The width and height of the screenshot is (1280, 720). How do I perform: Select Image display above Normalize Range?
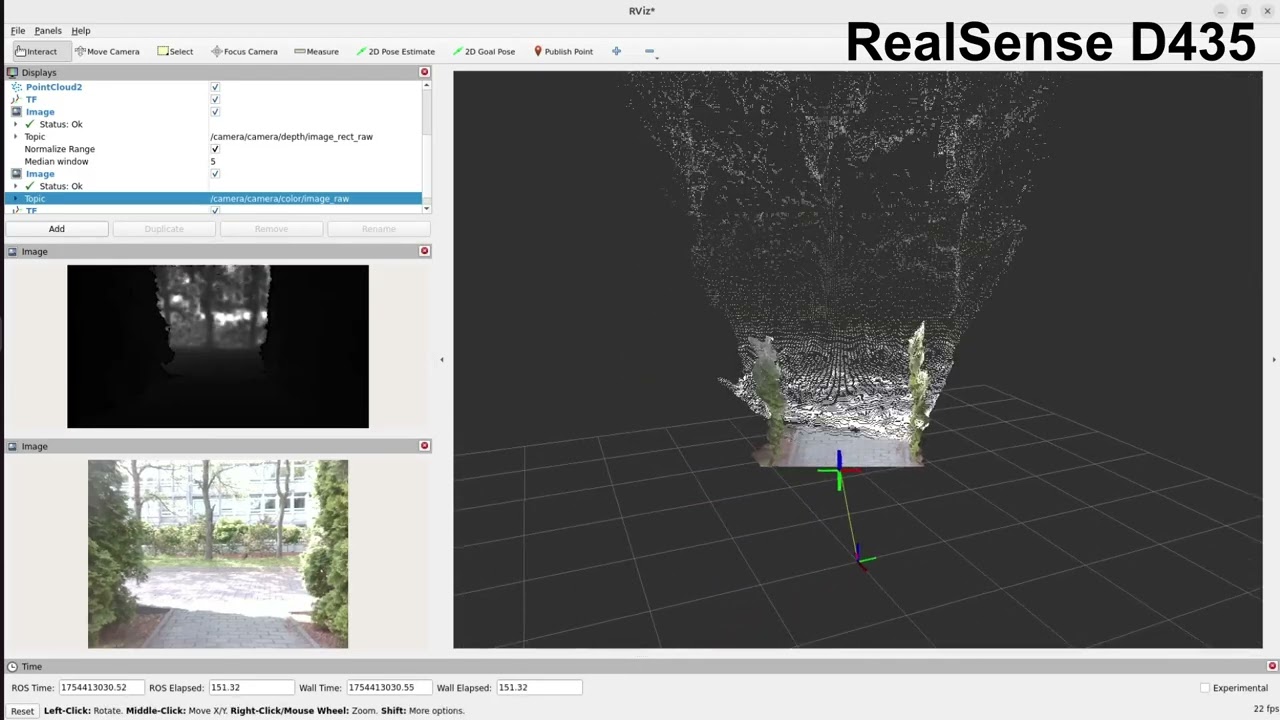[x=40, y=112]
